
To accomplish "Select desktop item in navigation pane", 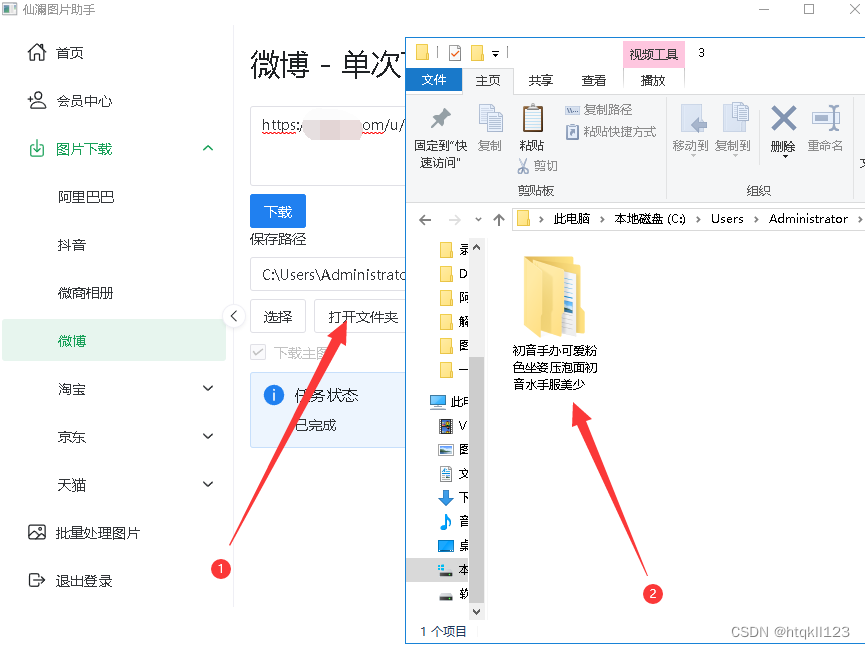I will tap(452, 546).
